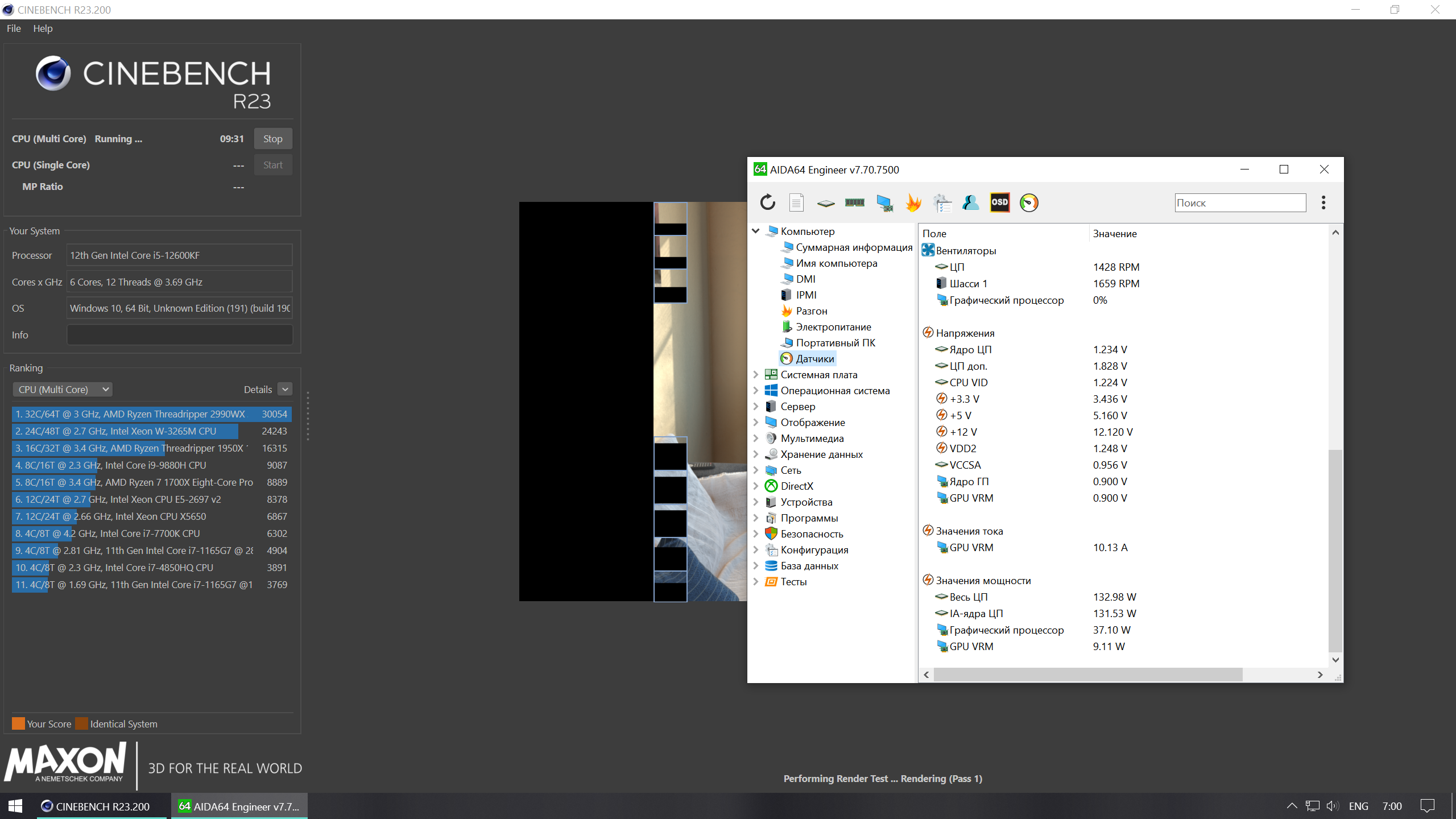
Task: Expand the Details dropdown arrow
Action: coord(285,389)
